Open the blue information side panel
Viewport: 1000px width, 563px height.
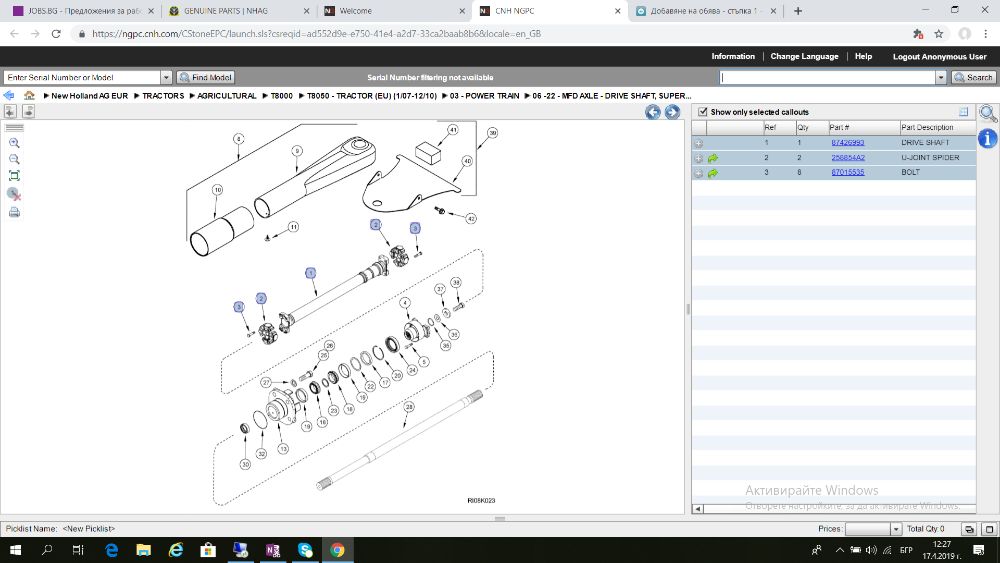[x=987, y=138]
